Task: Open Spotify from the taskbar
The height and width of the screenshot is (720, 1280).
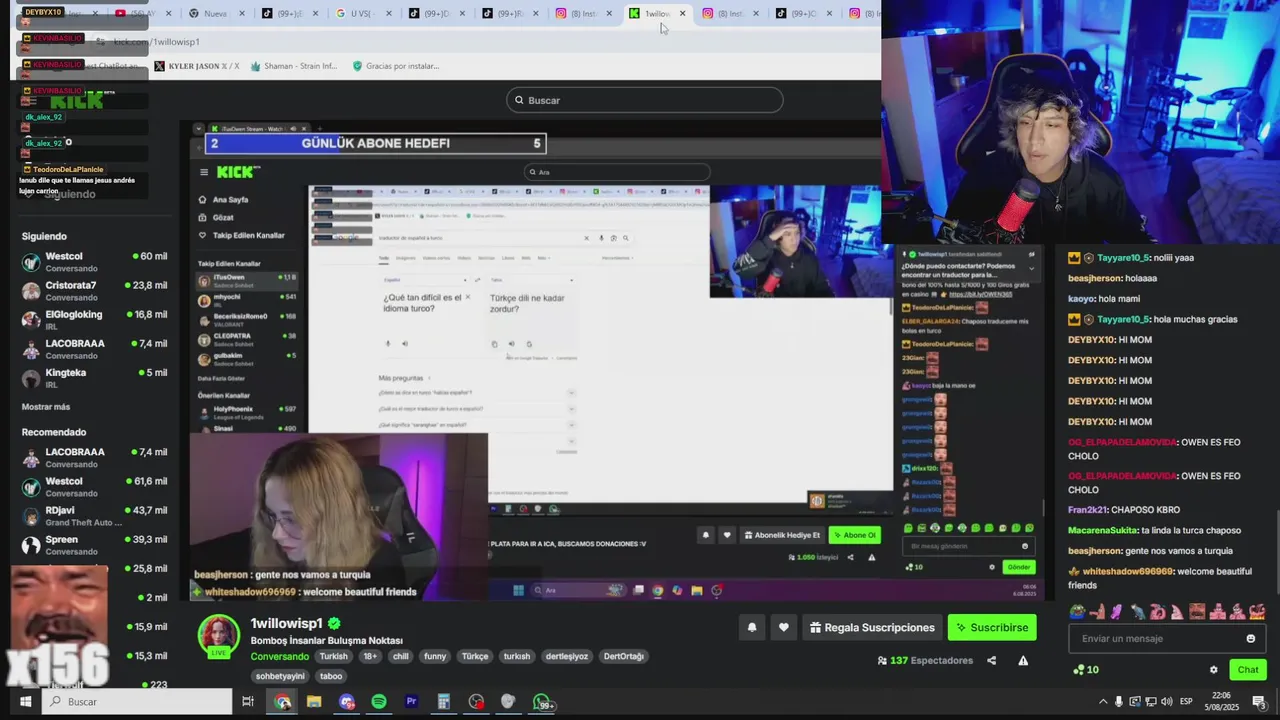Action: [x=379, y=702]
